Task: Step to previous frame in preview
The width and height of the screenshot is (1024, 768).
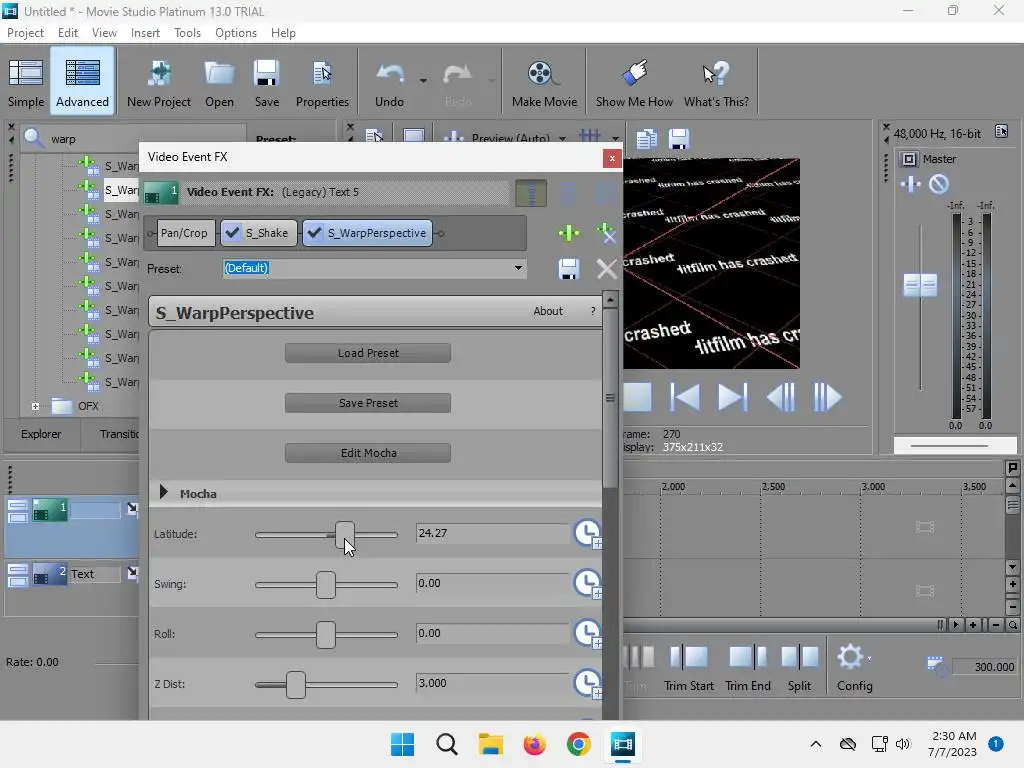Action: coord(781,397)
